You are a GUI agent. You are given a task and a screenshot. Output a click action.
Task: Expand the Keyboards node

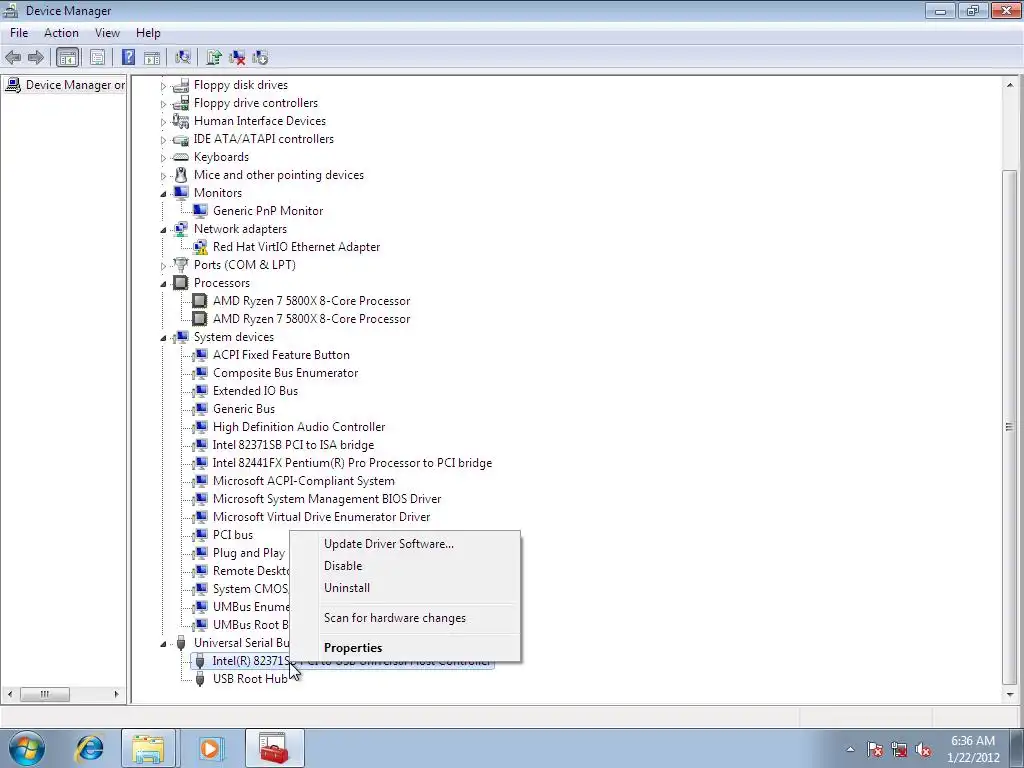[163, 157]
